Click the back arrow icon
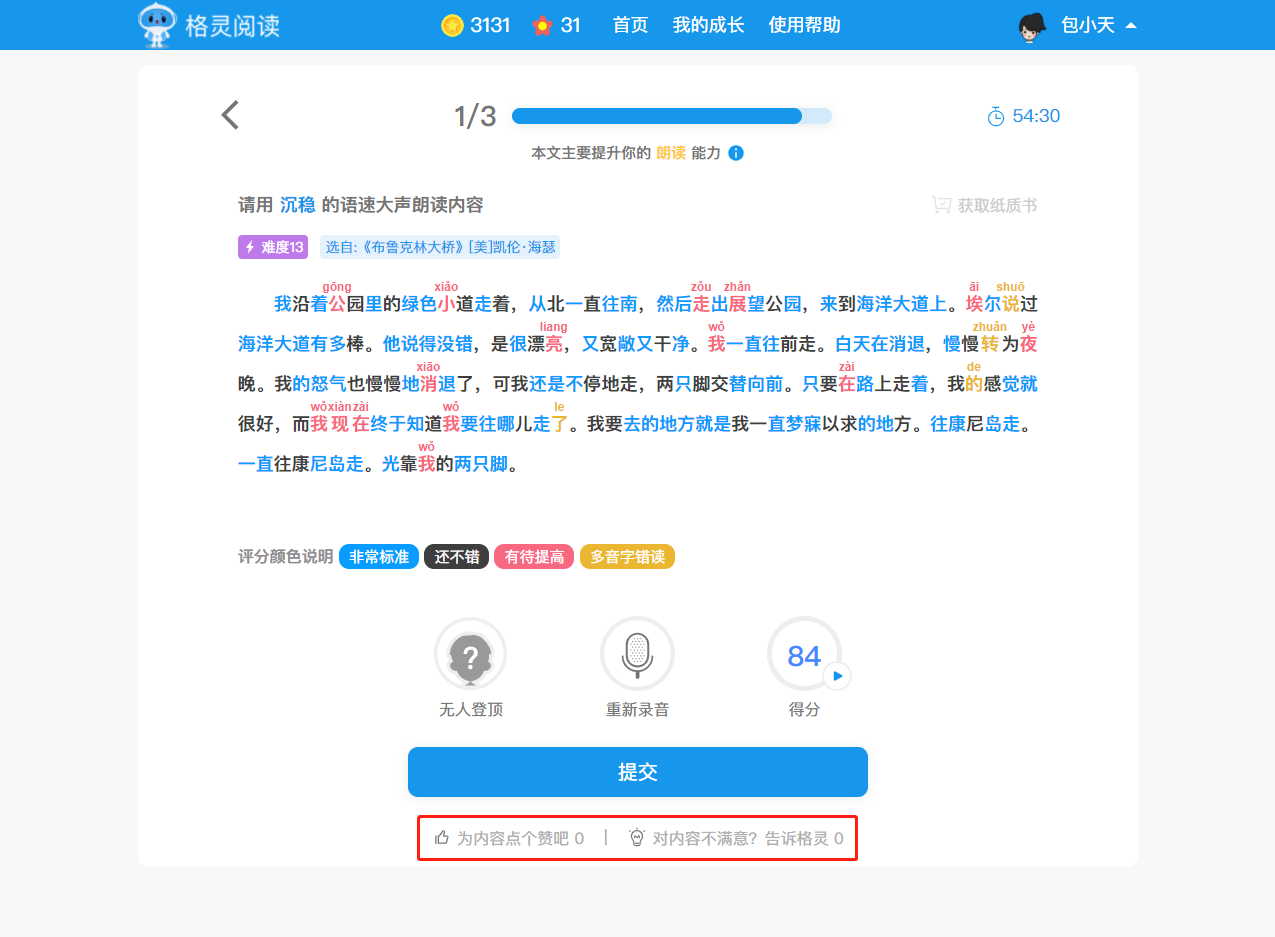Viewport: 1275px width, 937px height. (231, 116)
